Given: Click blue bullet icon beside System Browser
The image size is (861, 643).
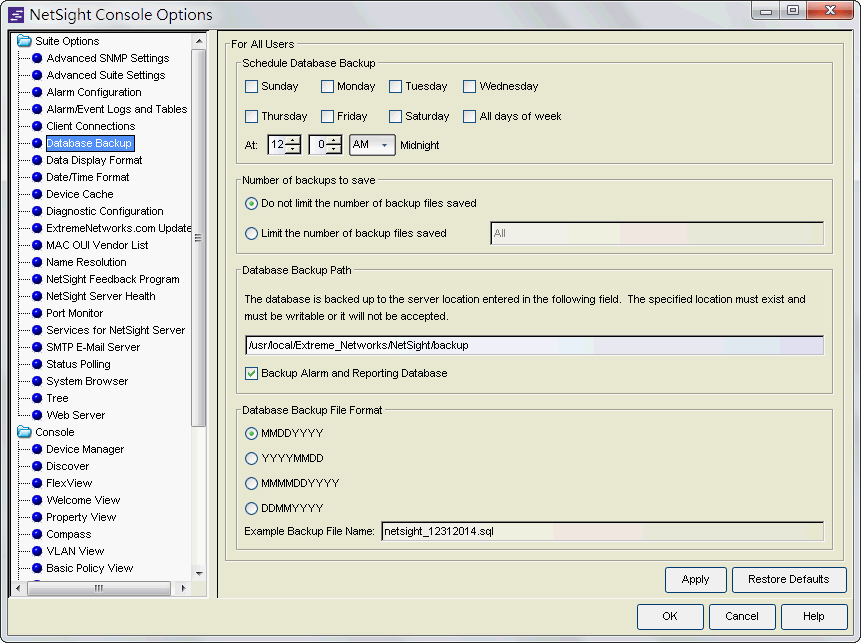Looking at the screenshot, I should tap(37, 381).
